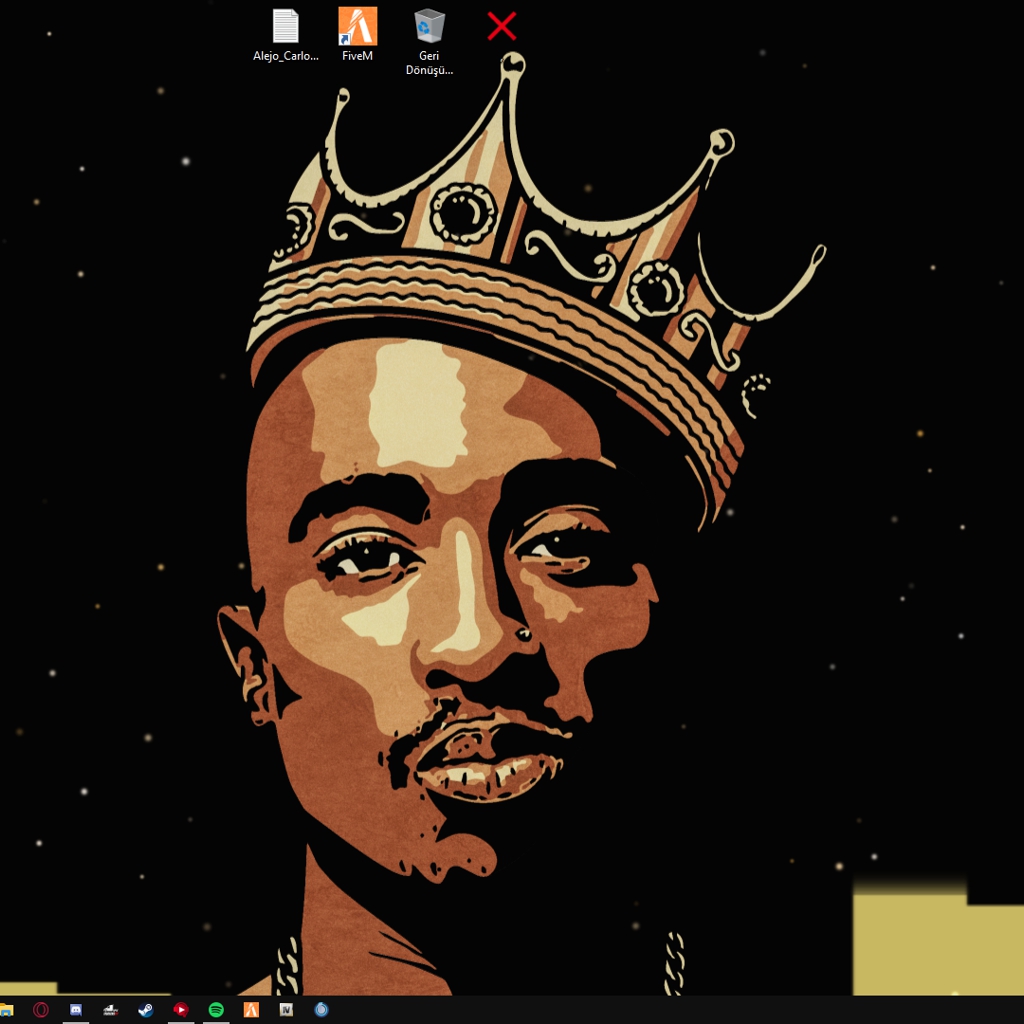Open Spotify from the taskbar
Screen dimensions: 1024x1024
[216, 1010]
